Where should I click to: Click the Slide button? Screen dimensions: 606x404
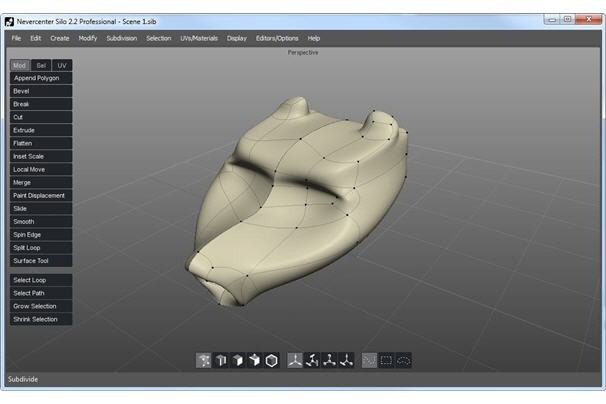click(x=41, y=208)
